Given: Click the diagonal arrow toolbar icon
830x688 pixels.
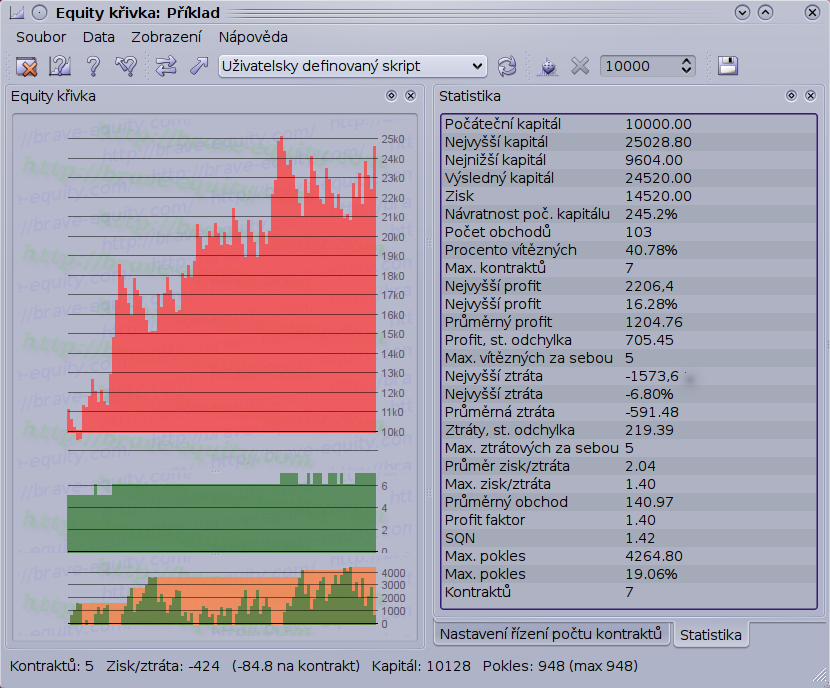Looking at the screenshot, I should pyautogui.click(x=197, y=66).
